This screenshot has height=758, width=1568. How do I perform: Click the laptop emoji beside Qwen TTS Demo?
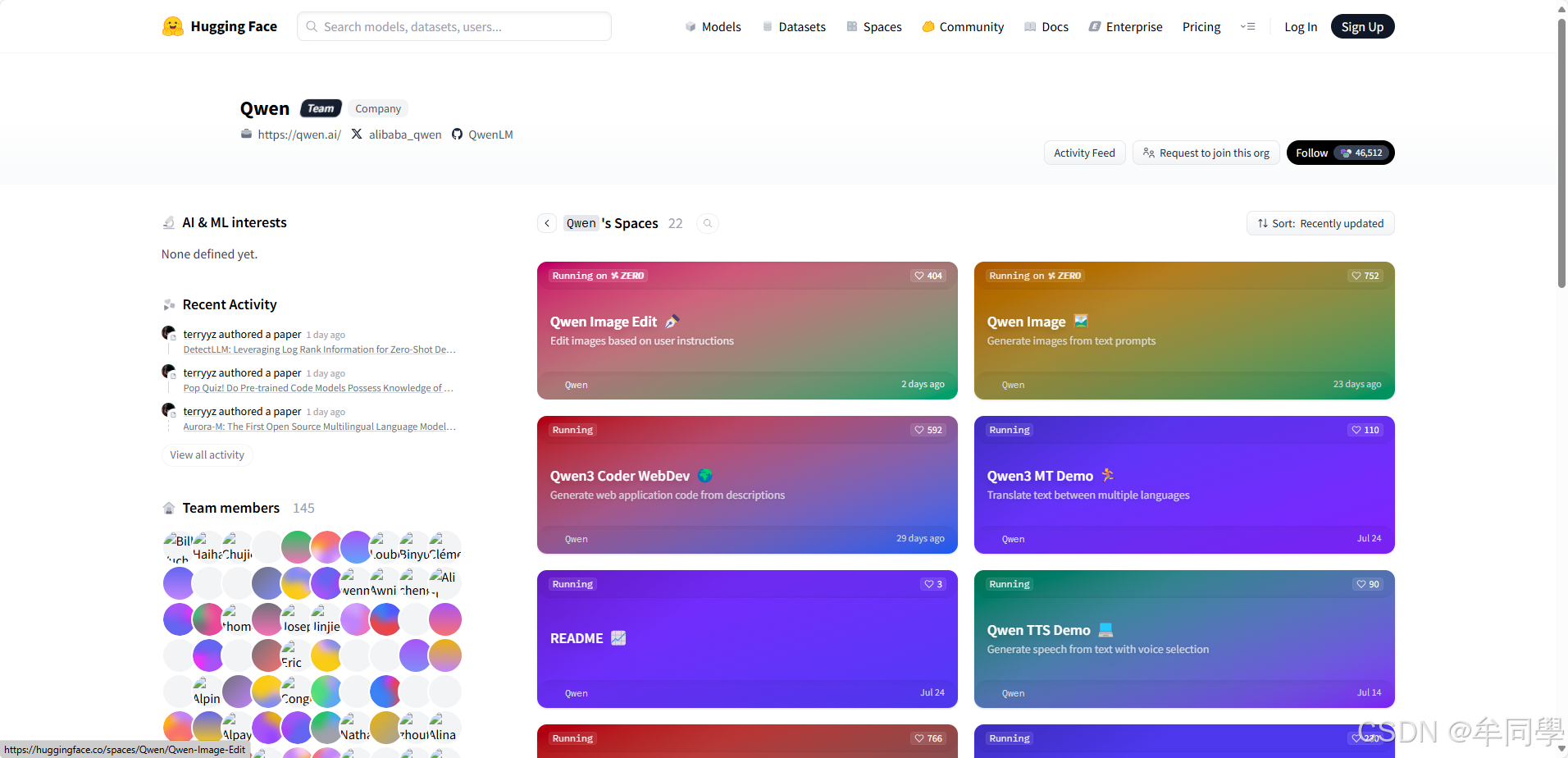pos(1105,630)
